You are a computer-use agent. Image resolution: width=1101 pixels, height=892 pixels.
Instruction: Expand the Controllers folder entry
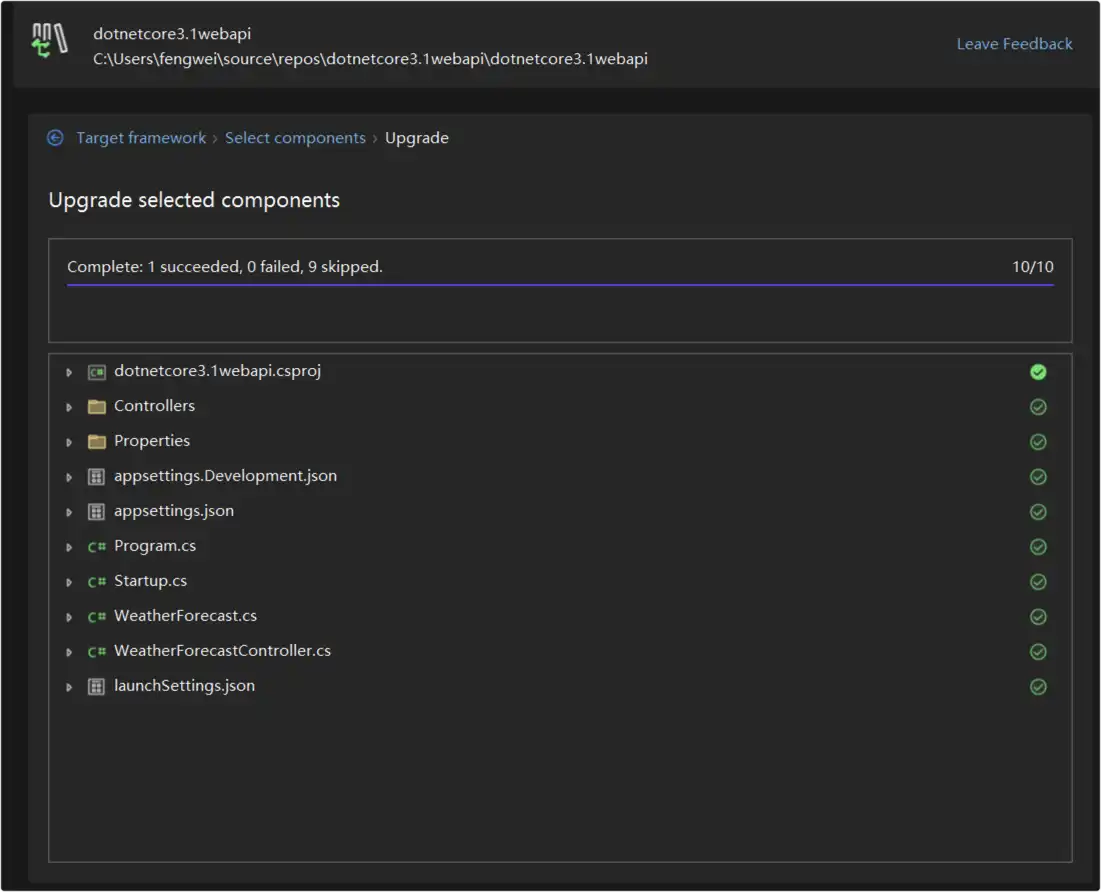[x=69, y=406]
